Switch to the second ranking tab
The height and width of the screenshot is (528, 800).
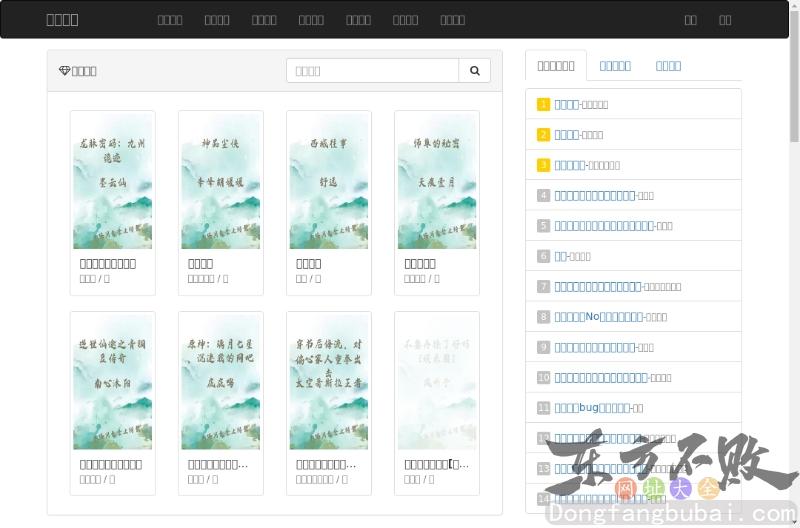coord(614,66)
